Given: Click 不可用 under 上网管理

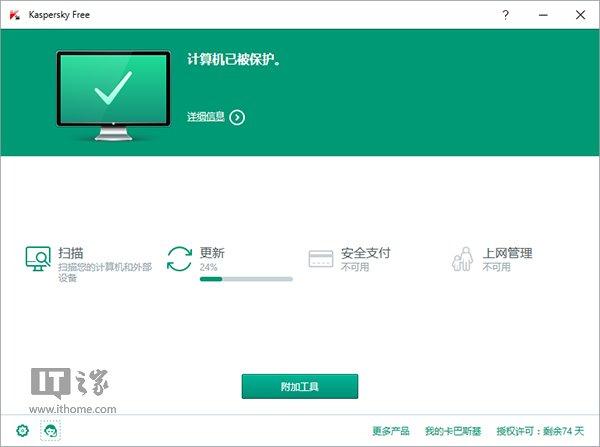Looking at the screenshot, I should coord(496,267).
